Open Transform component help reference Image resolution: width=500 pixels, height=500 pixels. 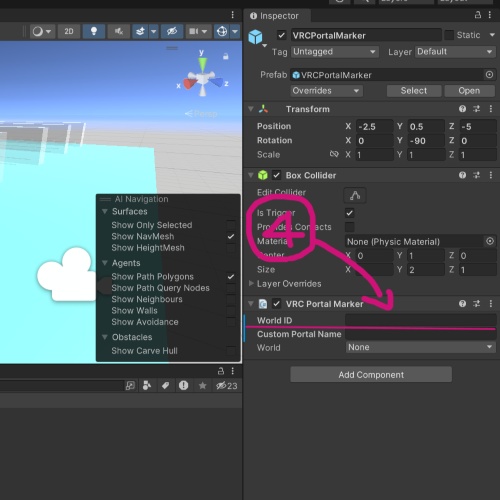[462, 109]
